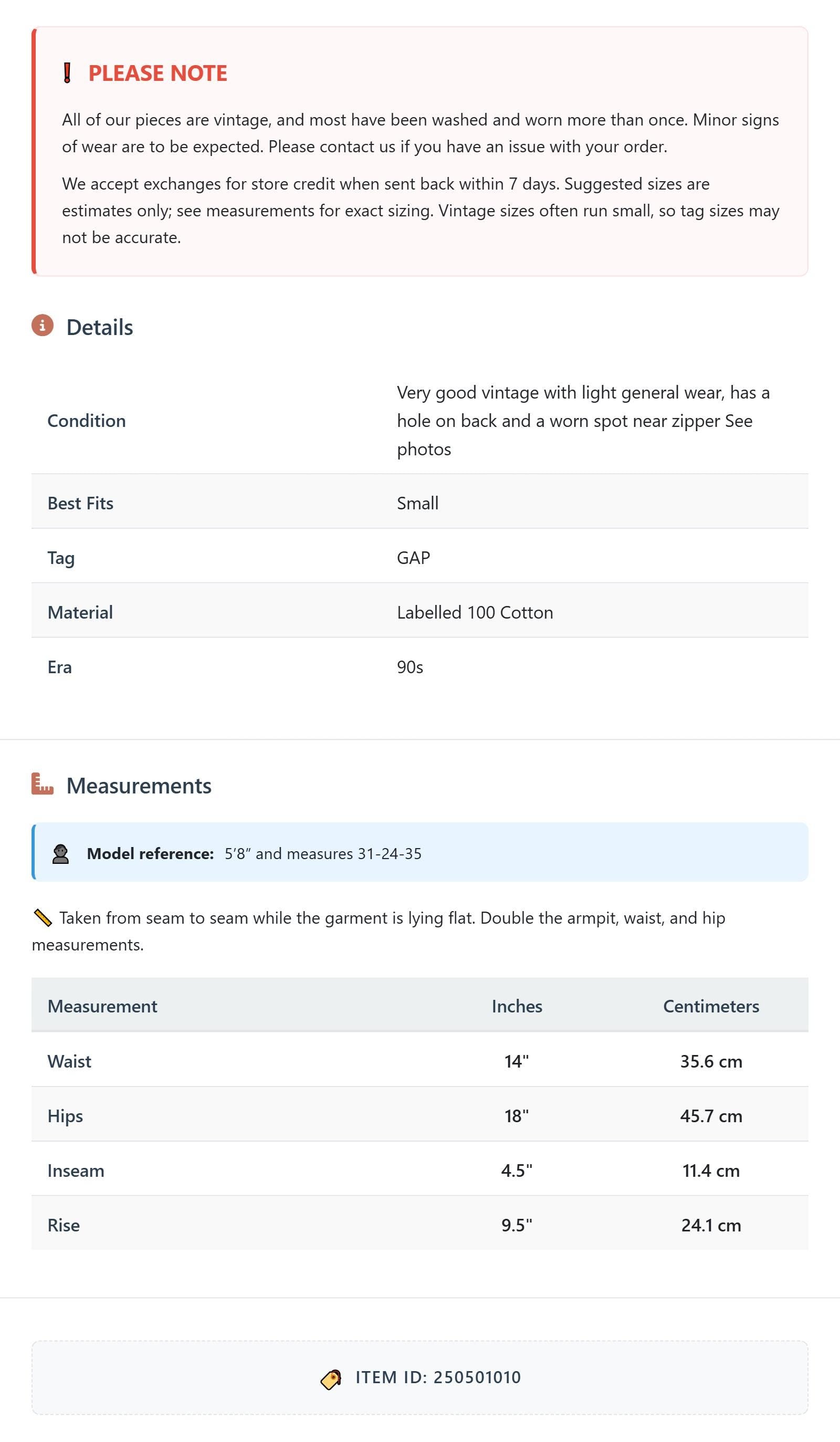
Task: Select the Condition row label
Action: click(87, 421)
